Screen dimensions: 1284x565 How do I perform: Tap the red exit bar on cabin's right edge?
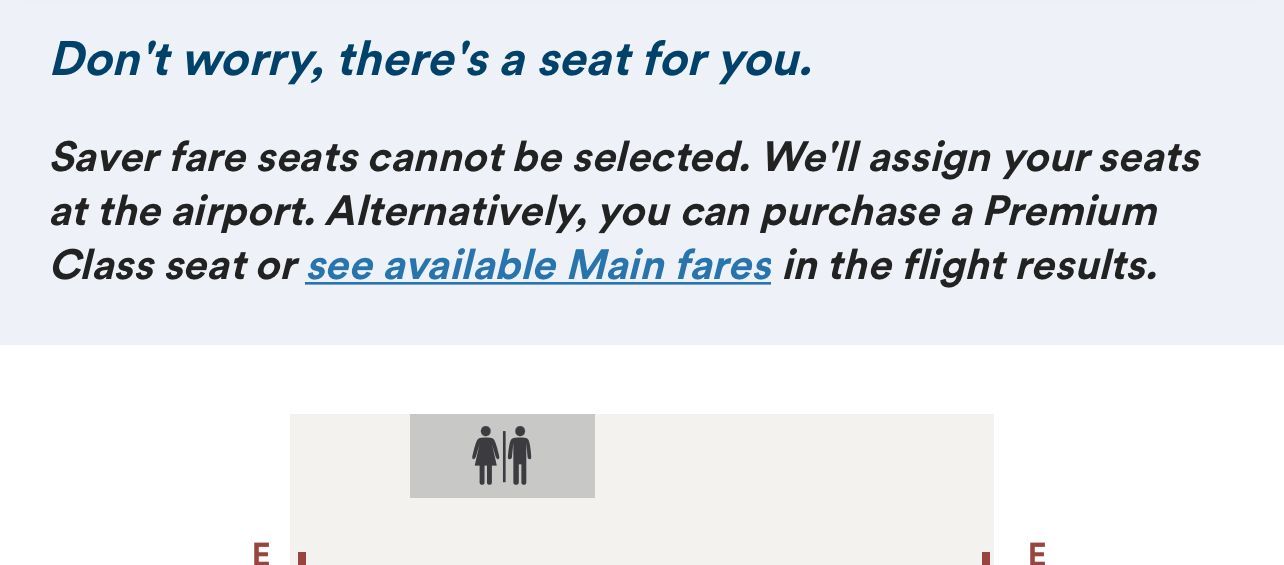(x=986, y=558)
